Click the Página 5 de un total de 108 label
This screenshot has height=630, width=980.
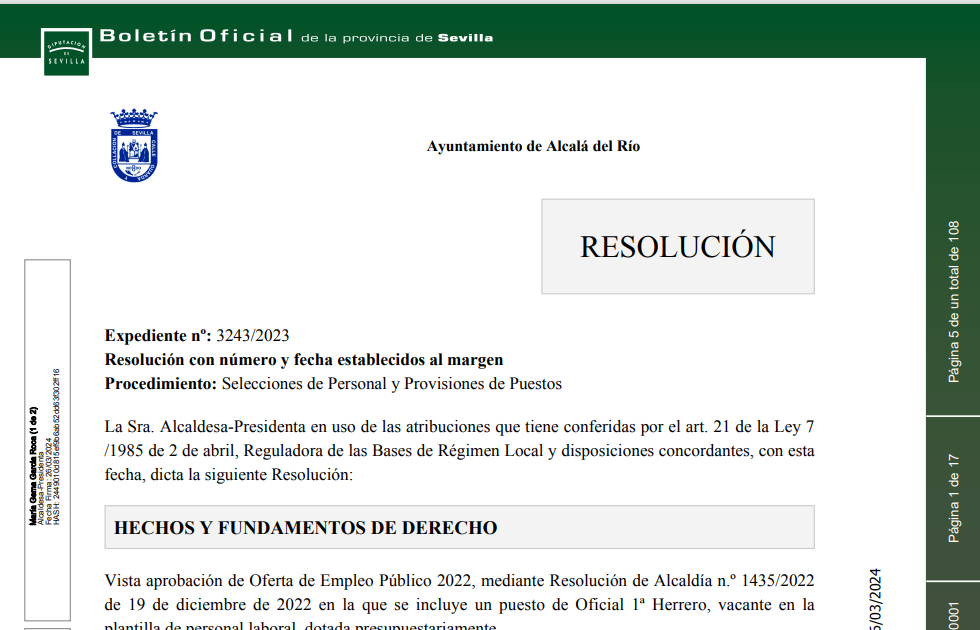[x=953, y=301]
